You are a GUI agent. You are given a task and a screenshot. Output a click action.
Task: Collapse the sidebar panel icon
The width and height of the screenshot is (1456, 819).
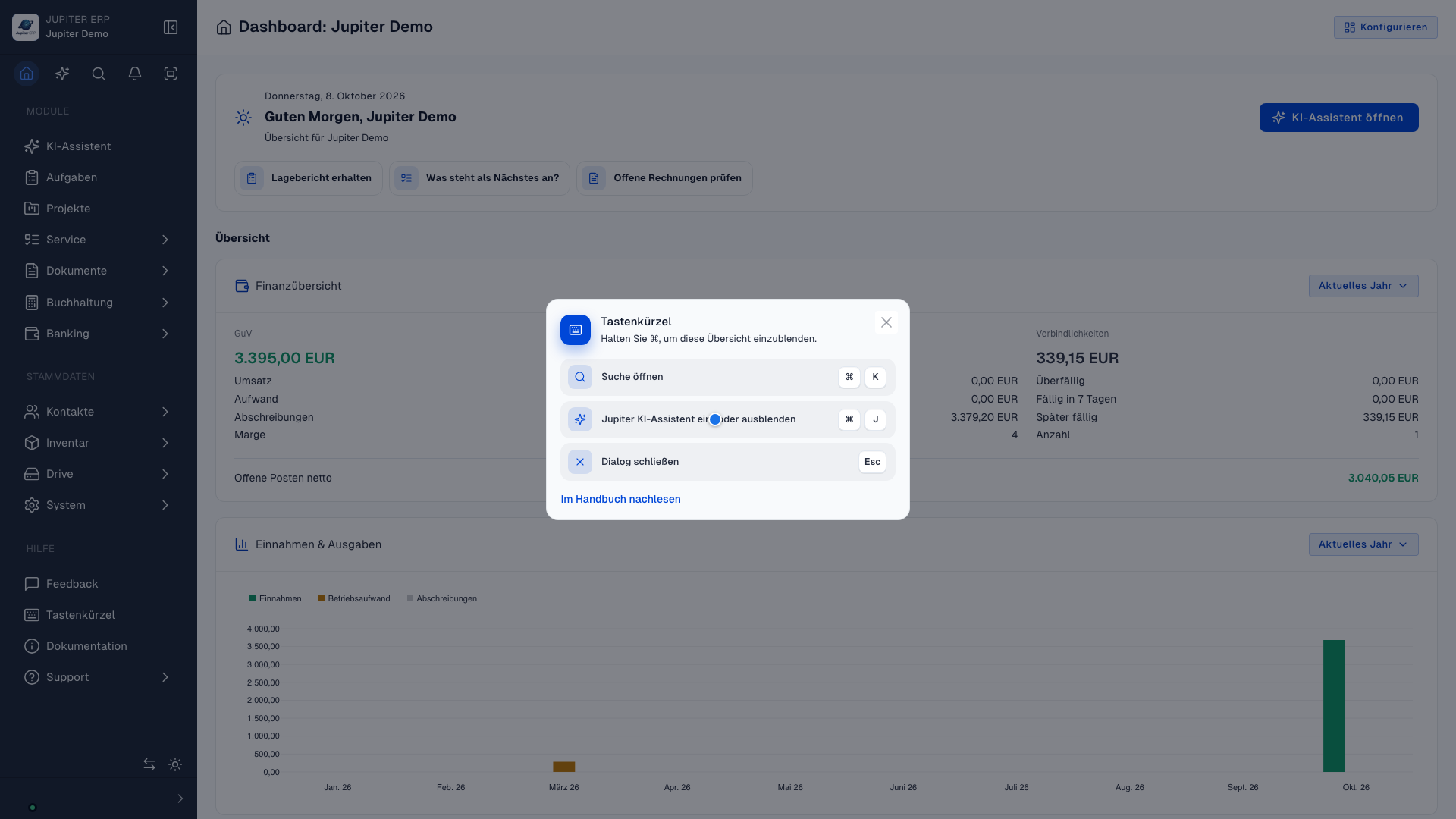171,27
